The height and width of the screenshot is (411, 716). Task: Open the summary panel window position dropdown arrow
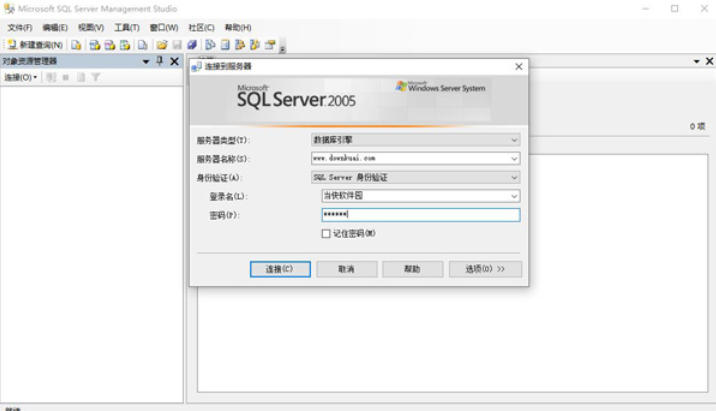(x=696, y=61)
